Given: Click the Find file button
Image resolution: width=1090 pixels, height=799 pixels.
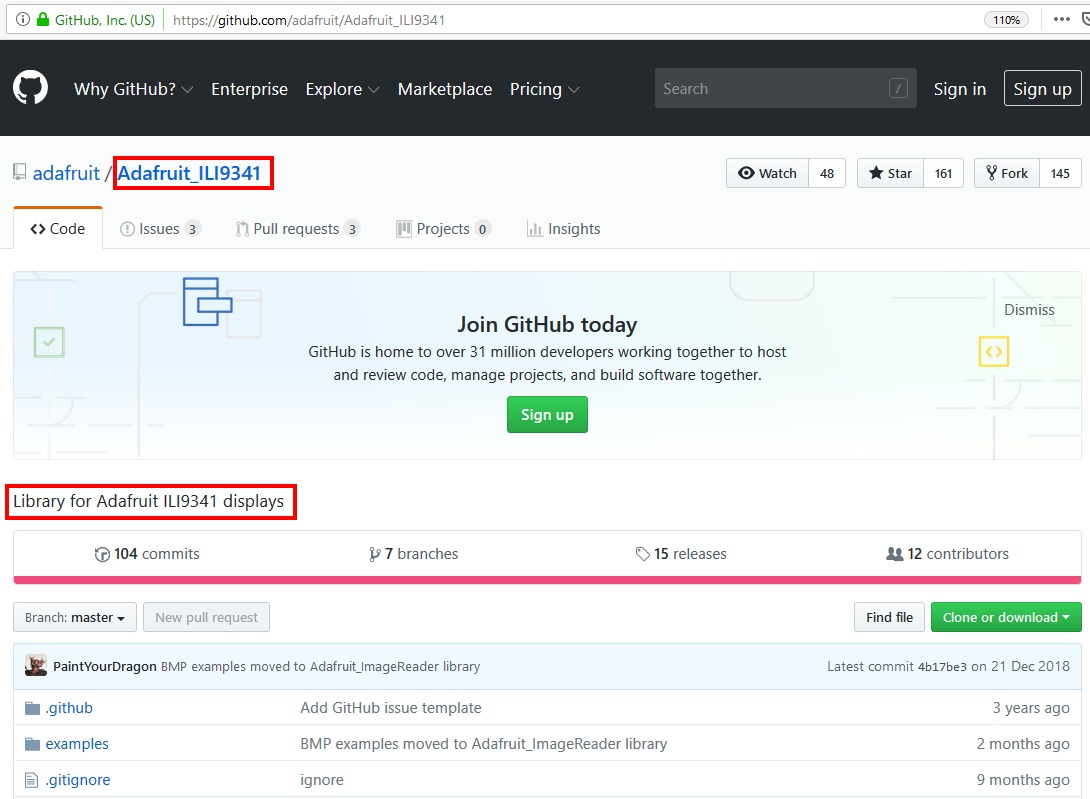Looking at the screenshot, I should [x=889, y=617].
